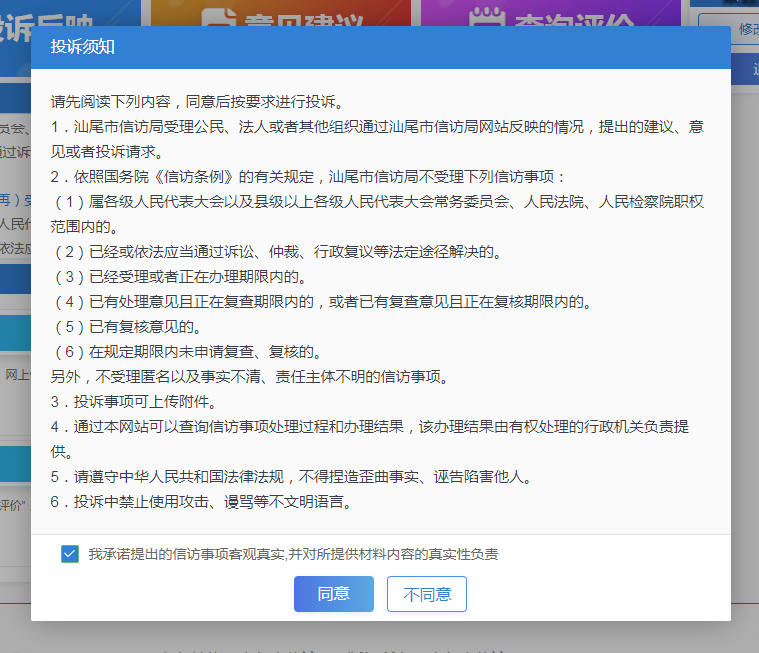Click the blue bar below the 修改 button
This screenshot has height=653, width=759.
pyautogui.click(x=745, y=69)
